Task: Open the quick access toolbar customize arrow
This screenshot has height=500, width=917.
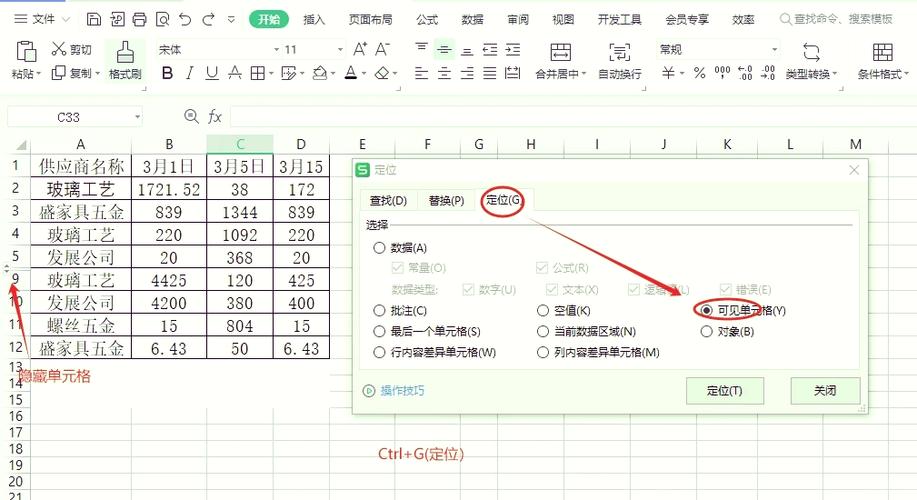Action: coord(231,19)
